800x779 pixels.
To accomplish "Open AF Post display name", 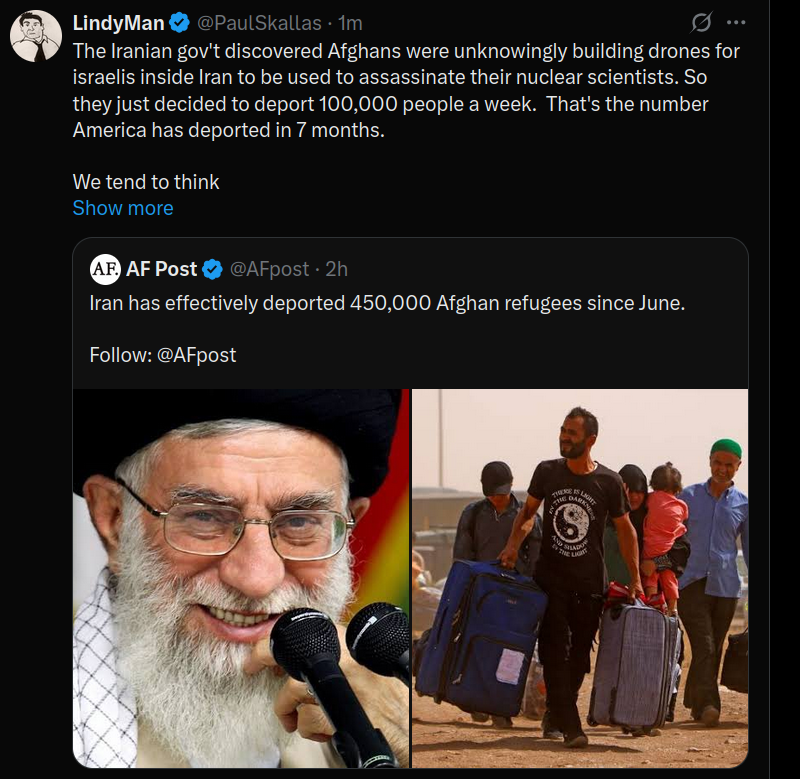I will [161, 269].
